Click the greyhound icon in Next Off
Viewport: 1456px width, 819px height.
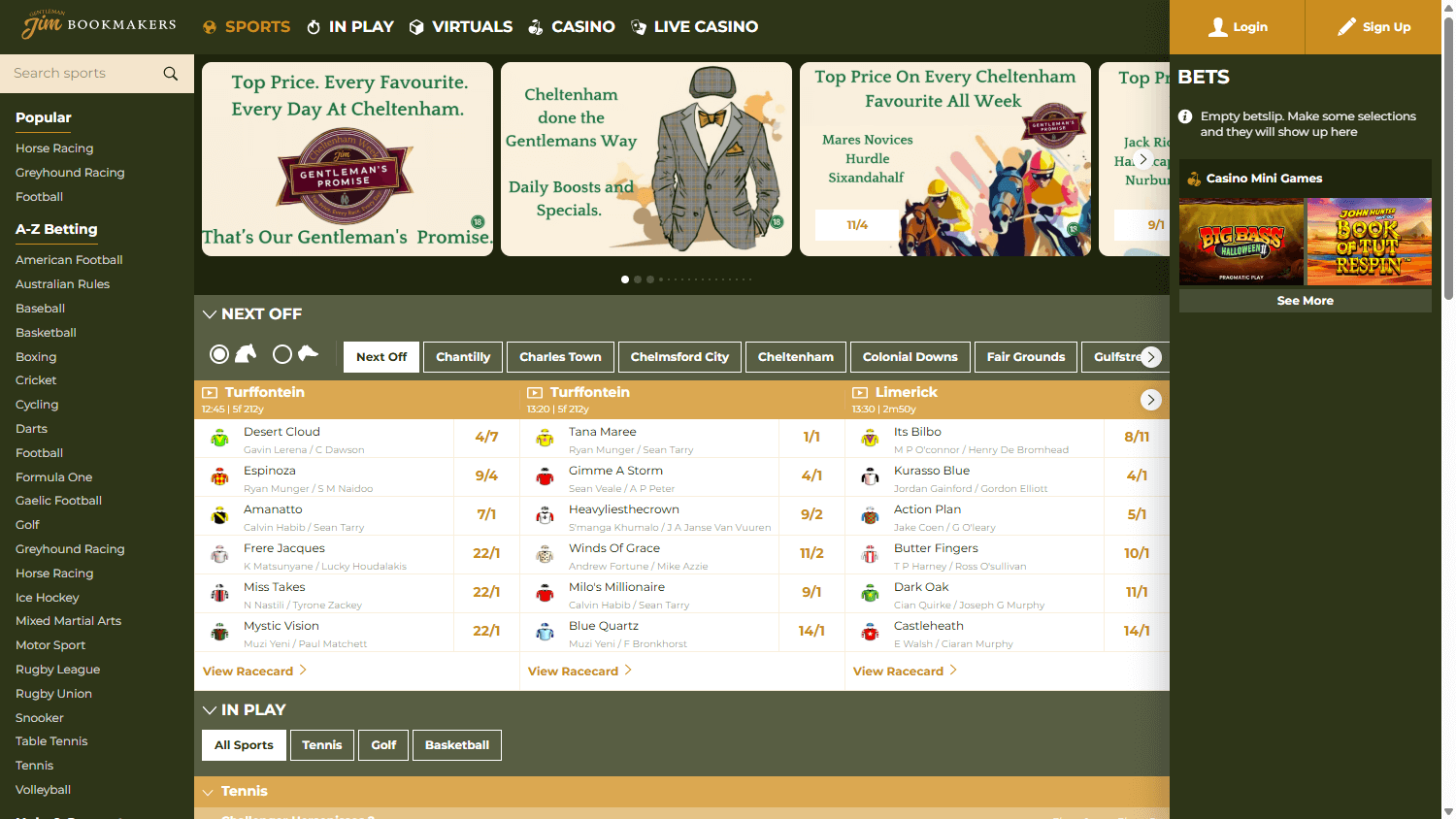[x=309, y=353]
